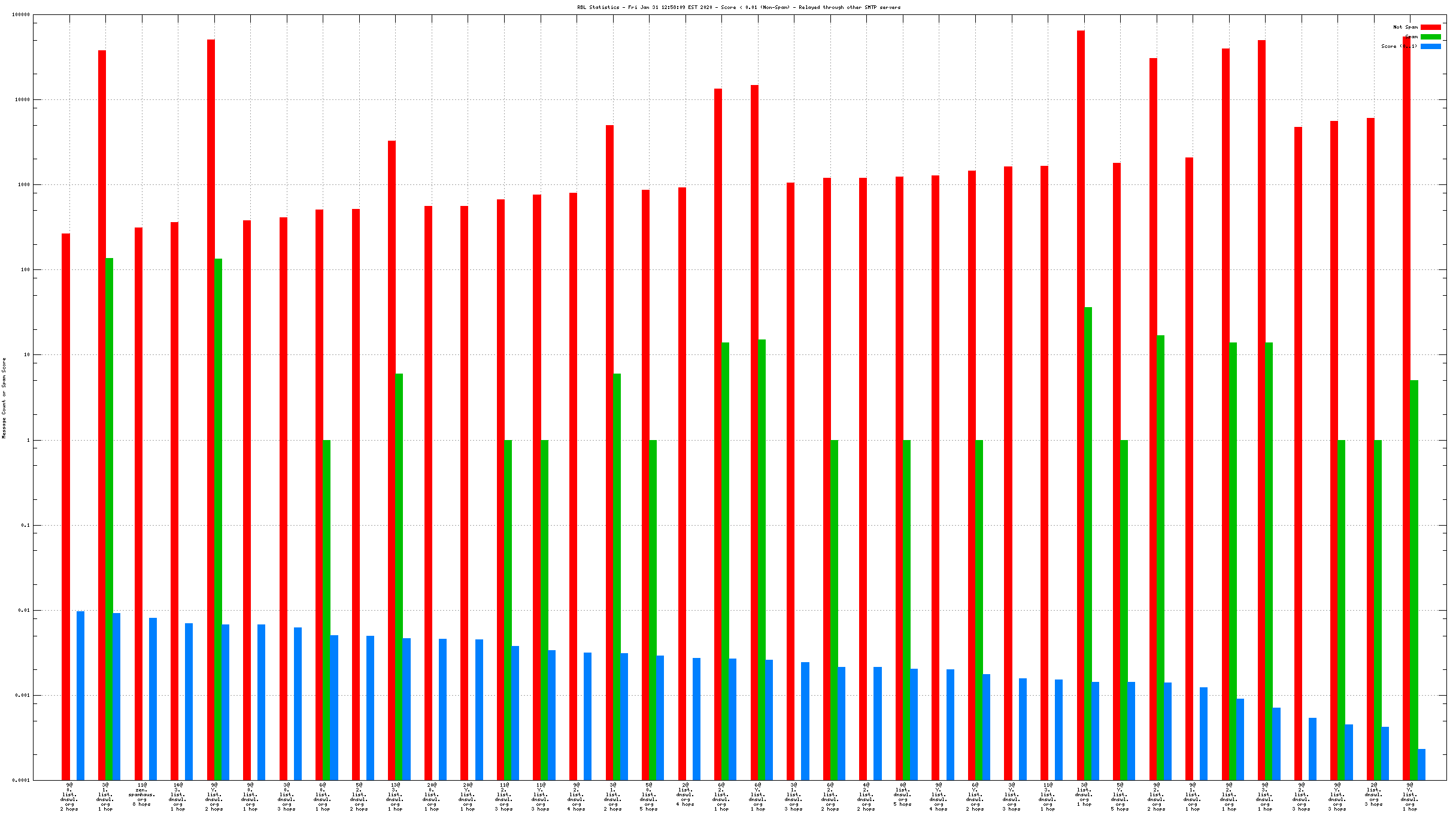Click the 100000 y-axis tick label
The height and width of the screenshot is (819, 1456).
(x=21, y=15)
